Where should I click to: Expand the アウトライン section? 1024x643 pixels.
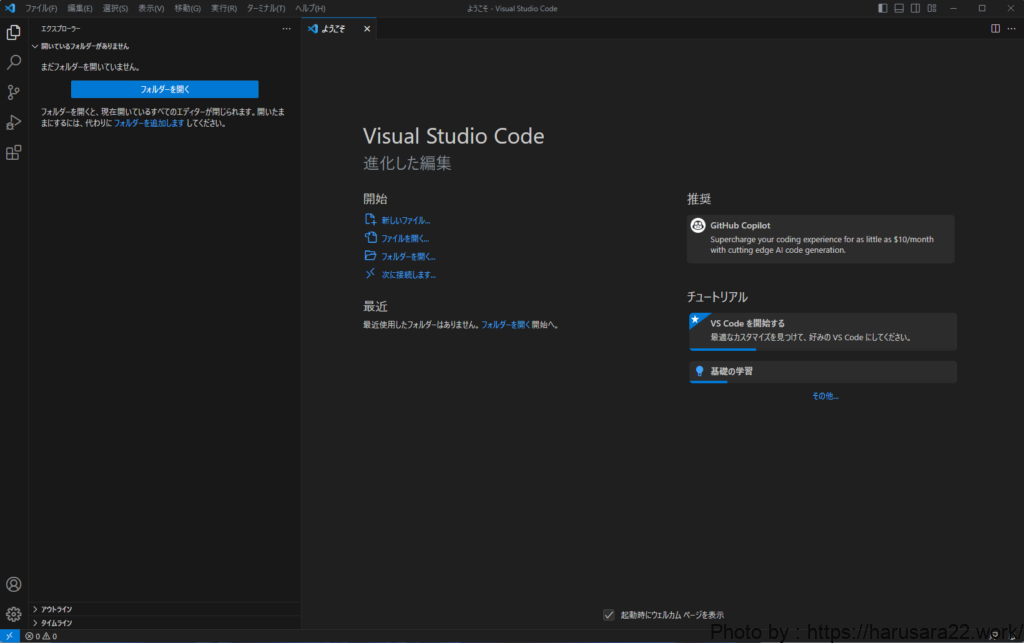point(56,609)
